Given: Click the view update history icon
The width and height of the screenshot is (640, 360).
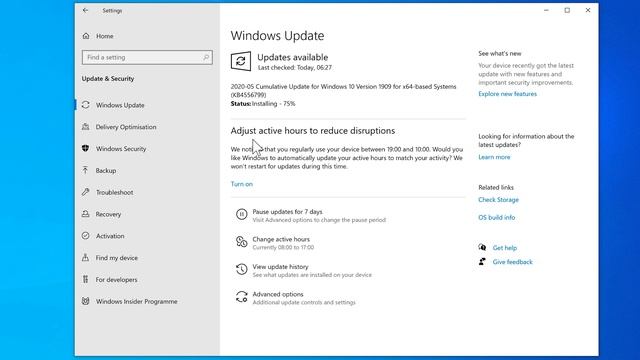Looking at the screenshot, I should tap(242, 269).
